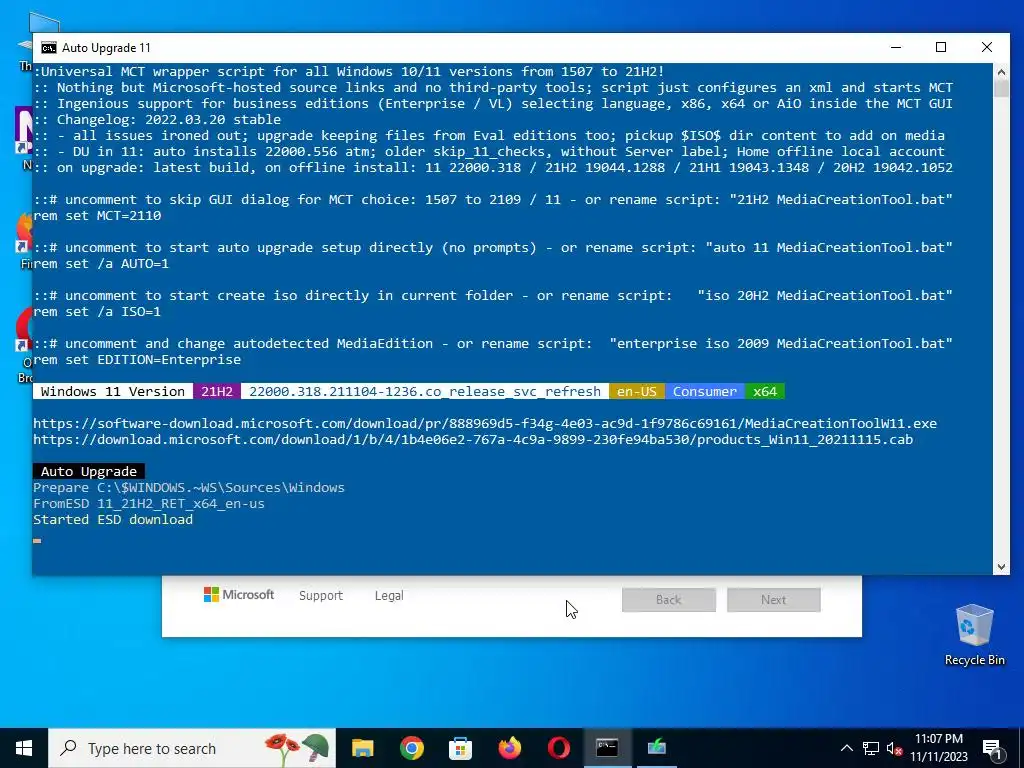The image size is (1024, 768).
Task: Click the muted volume tray icon
Action: coord(894,748)
